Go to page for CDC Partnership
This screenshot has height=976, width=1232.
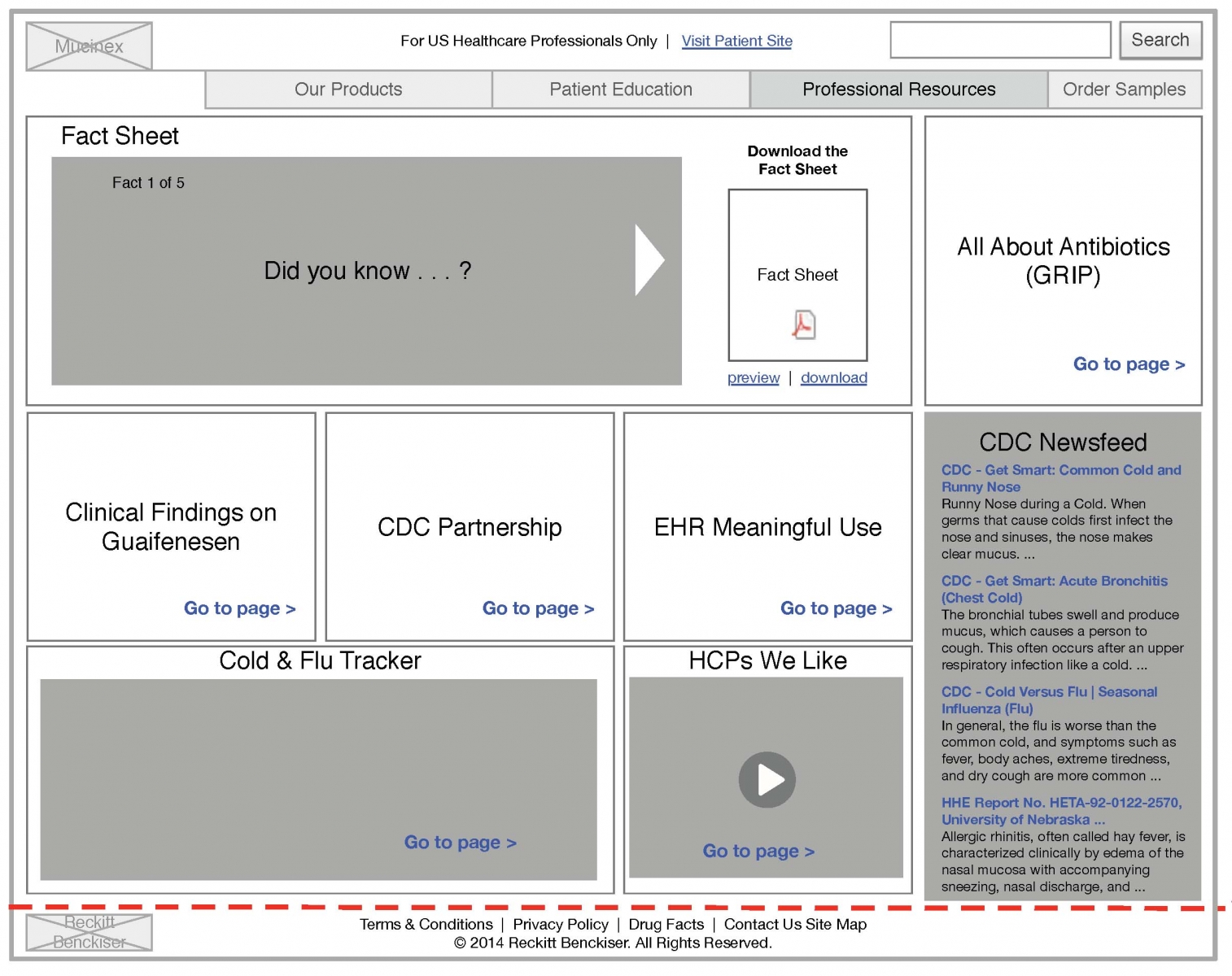(x=538, y=608)
